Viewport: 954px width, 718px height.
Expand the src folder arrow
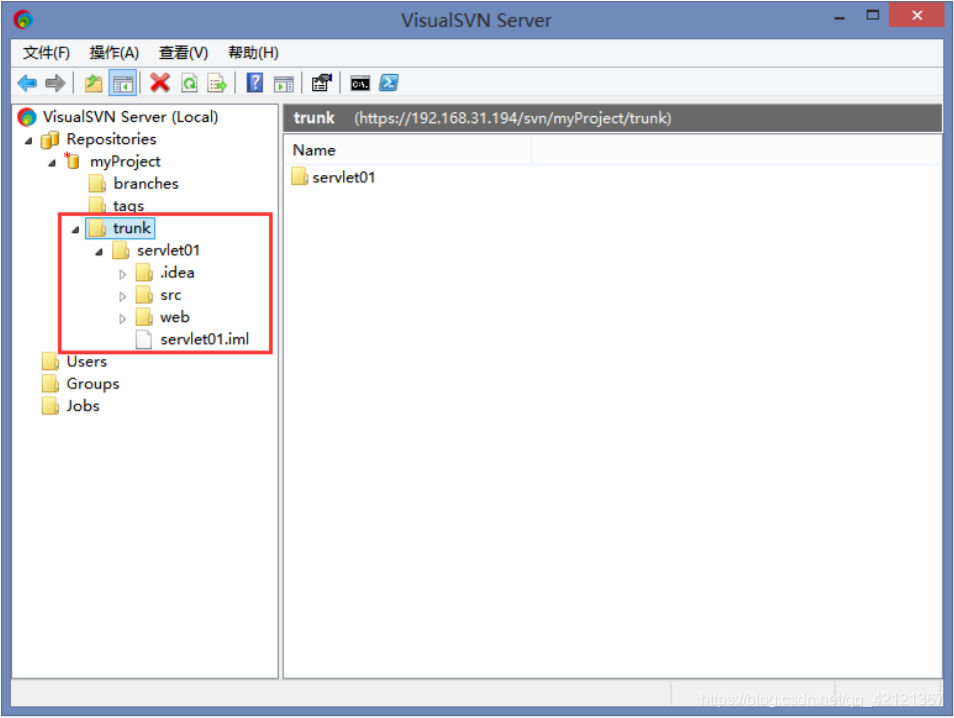122,296
